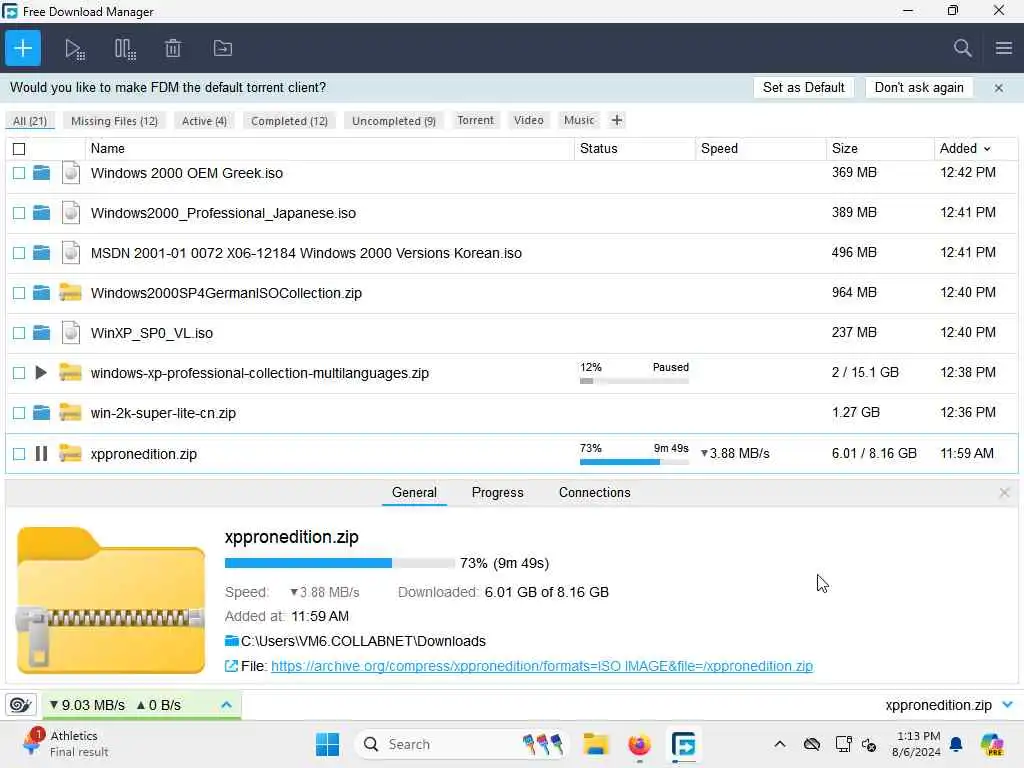Check the win-2k-super-lite-cn.zip checkbox
The width and height of the screenshot is (1024, 768).
click(19, 413)
